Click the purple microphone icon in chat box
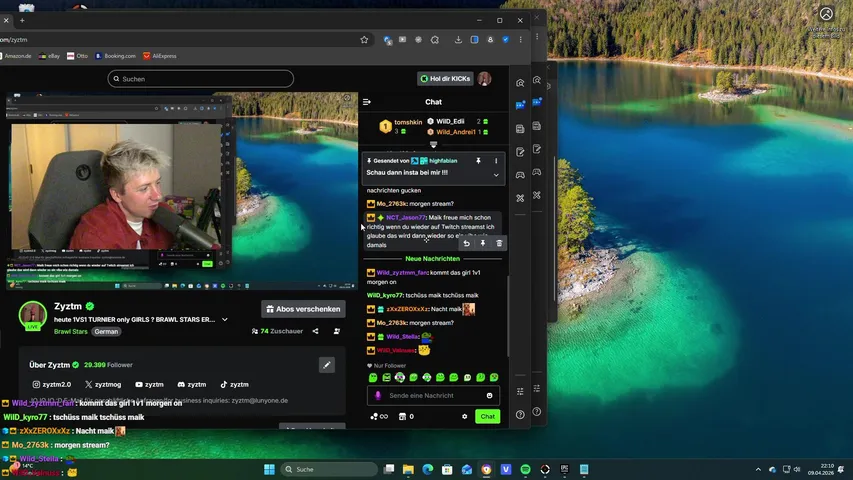Image resolution: width=853 pixels, height=480 pixels. 378,396
